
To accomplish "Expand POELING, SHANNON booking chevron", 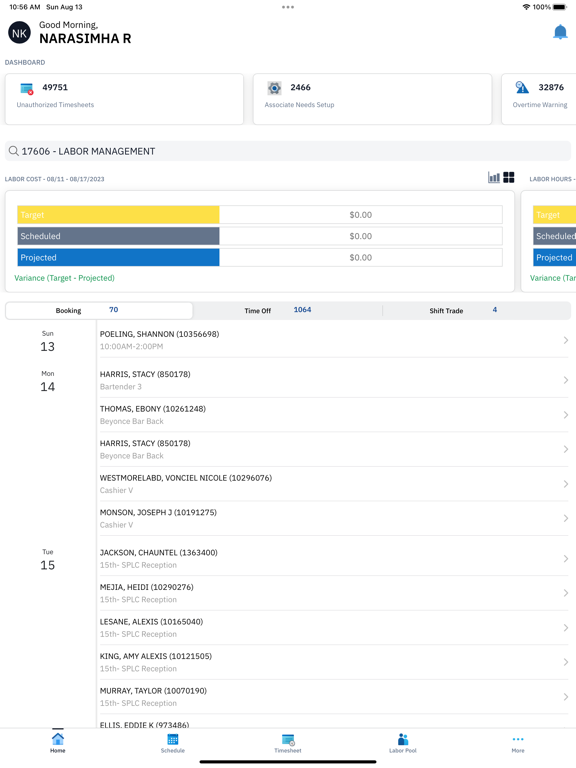I will (x=566, y=340).
